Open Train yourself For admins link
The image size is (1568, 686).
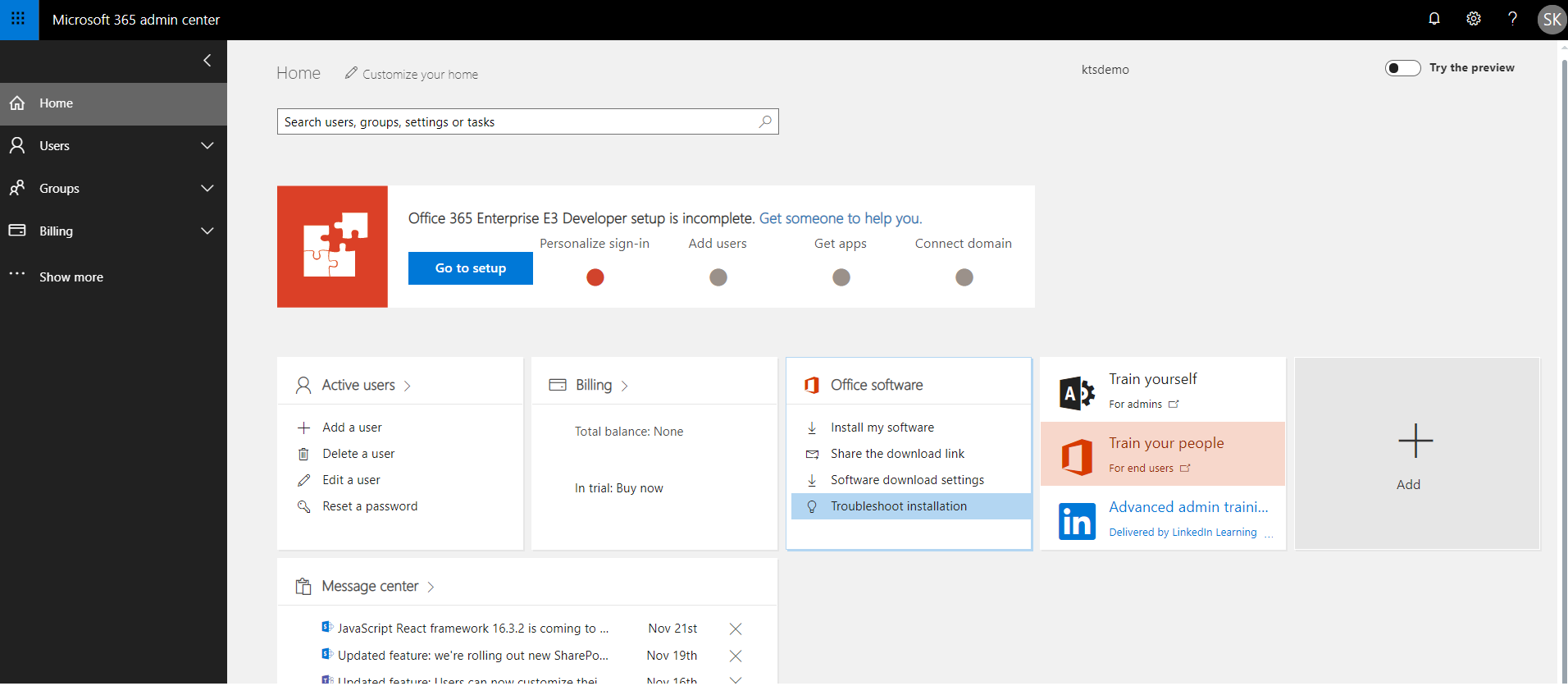(x=1143, y=404)
